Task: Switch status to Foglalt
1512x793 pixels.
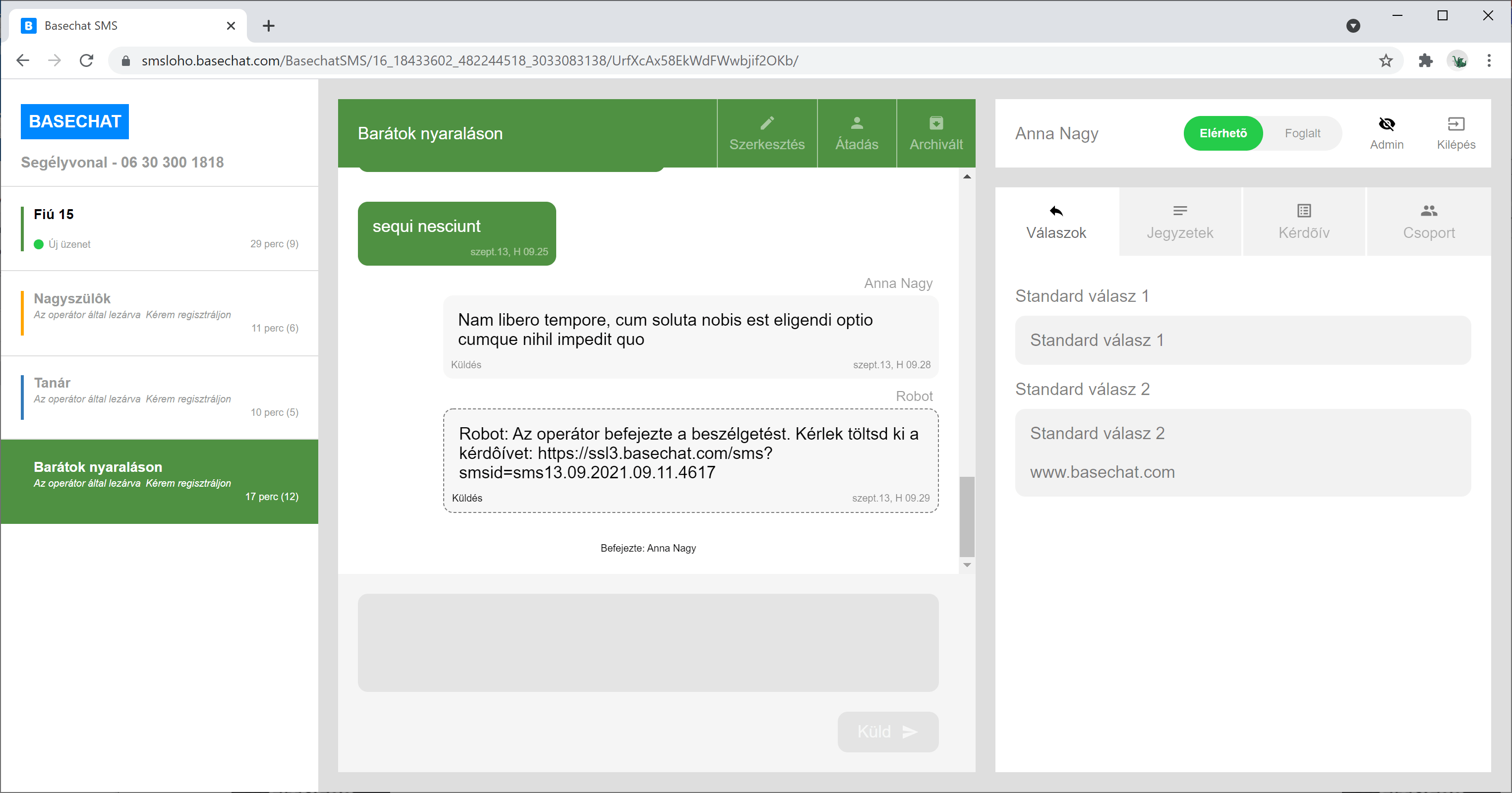Action: 1302,133
